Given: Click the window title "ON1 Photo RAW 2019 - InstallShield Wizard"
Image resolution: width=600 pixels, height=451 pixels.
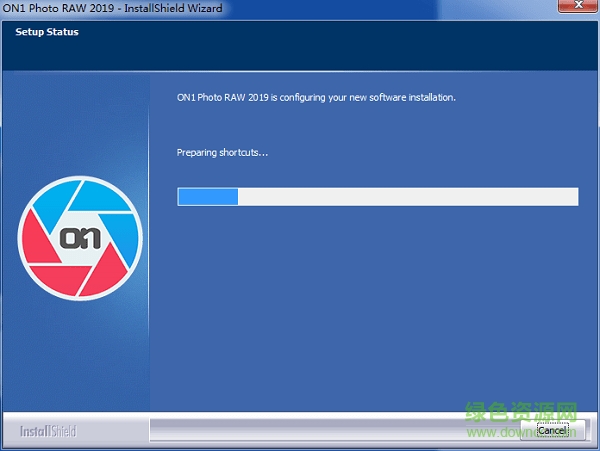Looking at the screenshot, I should click(x=112, y=8).
